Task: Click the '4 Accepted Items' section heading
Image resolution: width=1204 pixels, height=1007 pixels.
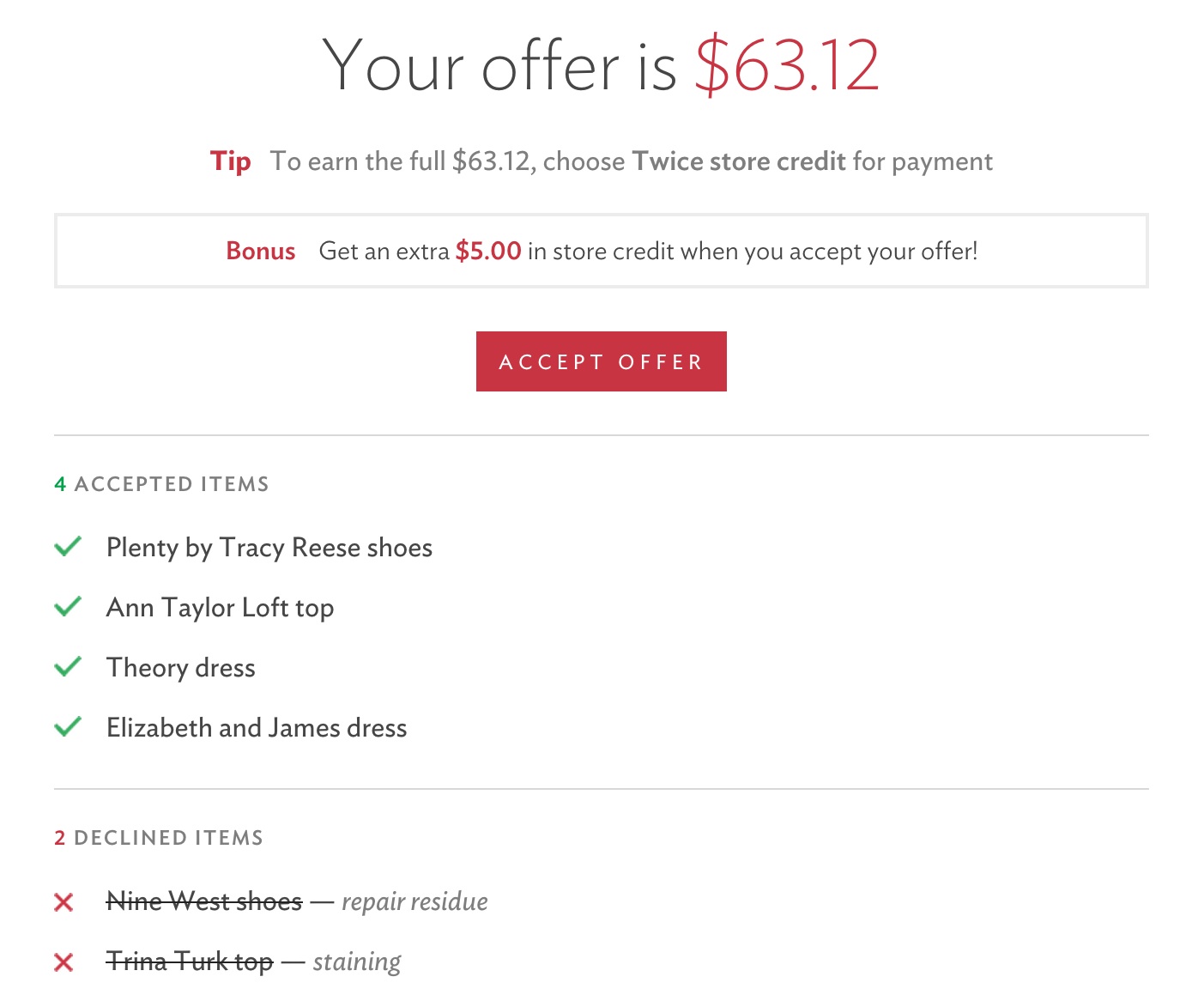Action: pos(161,484)
